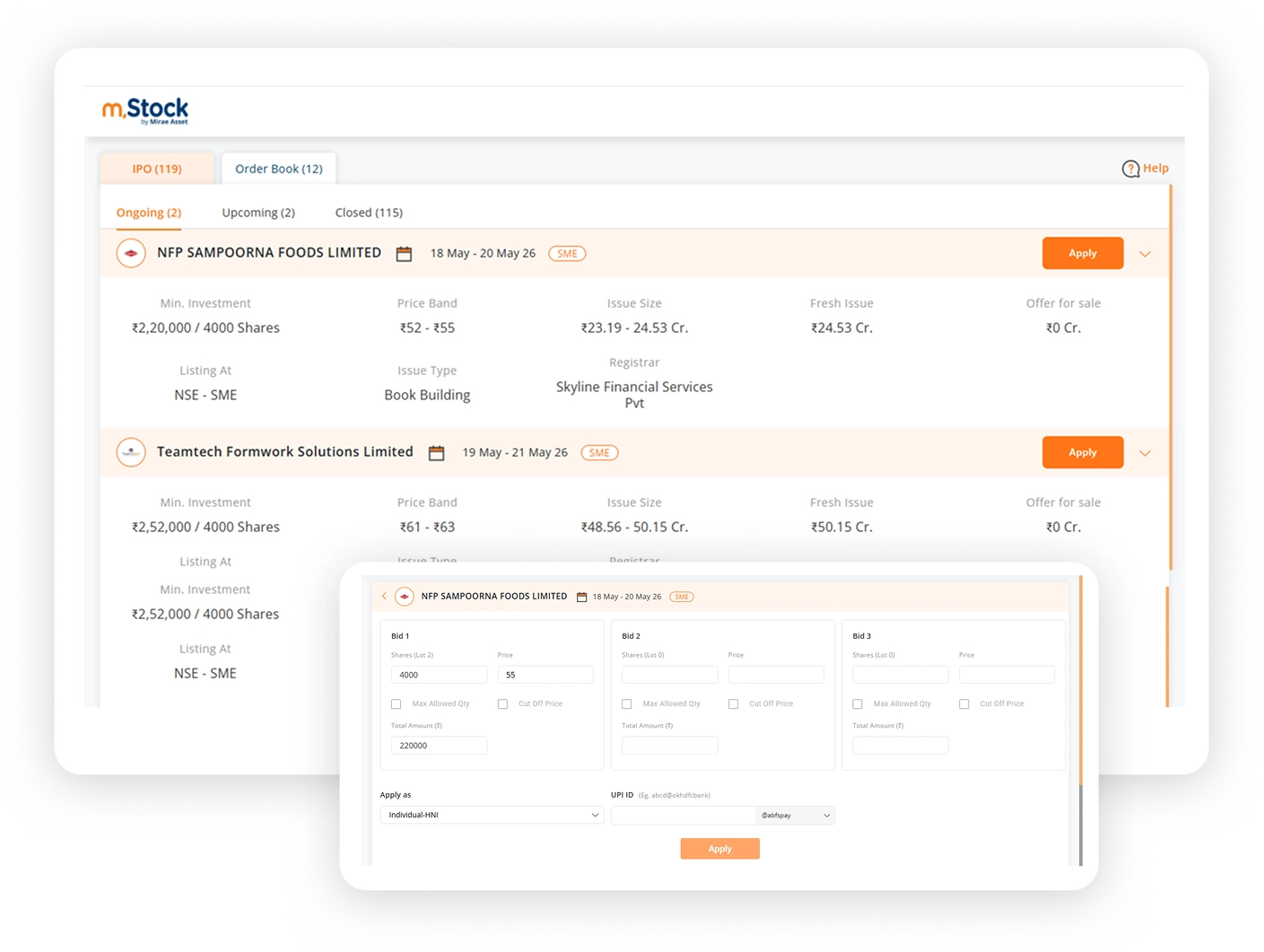Screen dimensions: 1264x952
Task: Click Bid 3 Total Amount field
Action: click(901, 746)
